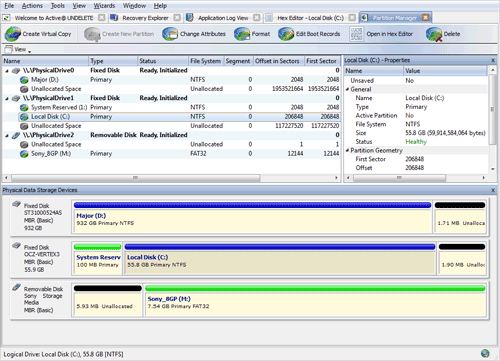Click the System Reserved partition icon
The image size is (500, 361).
tap(24, 108)
